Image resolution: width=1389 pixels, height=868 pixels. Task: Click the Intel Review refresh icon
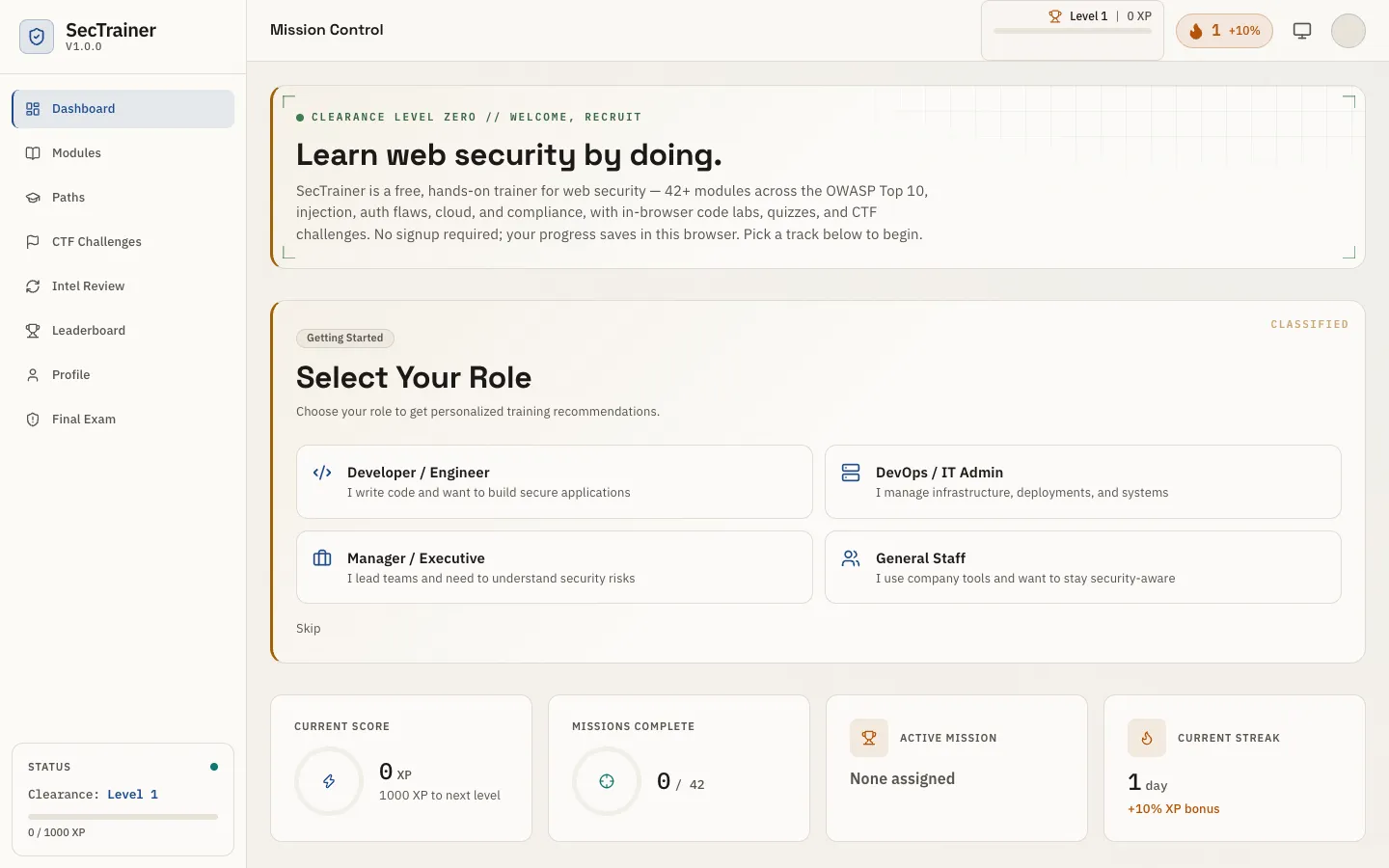(x=33, y=286)
